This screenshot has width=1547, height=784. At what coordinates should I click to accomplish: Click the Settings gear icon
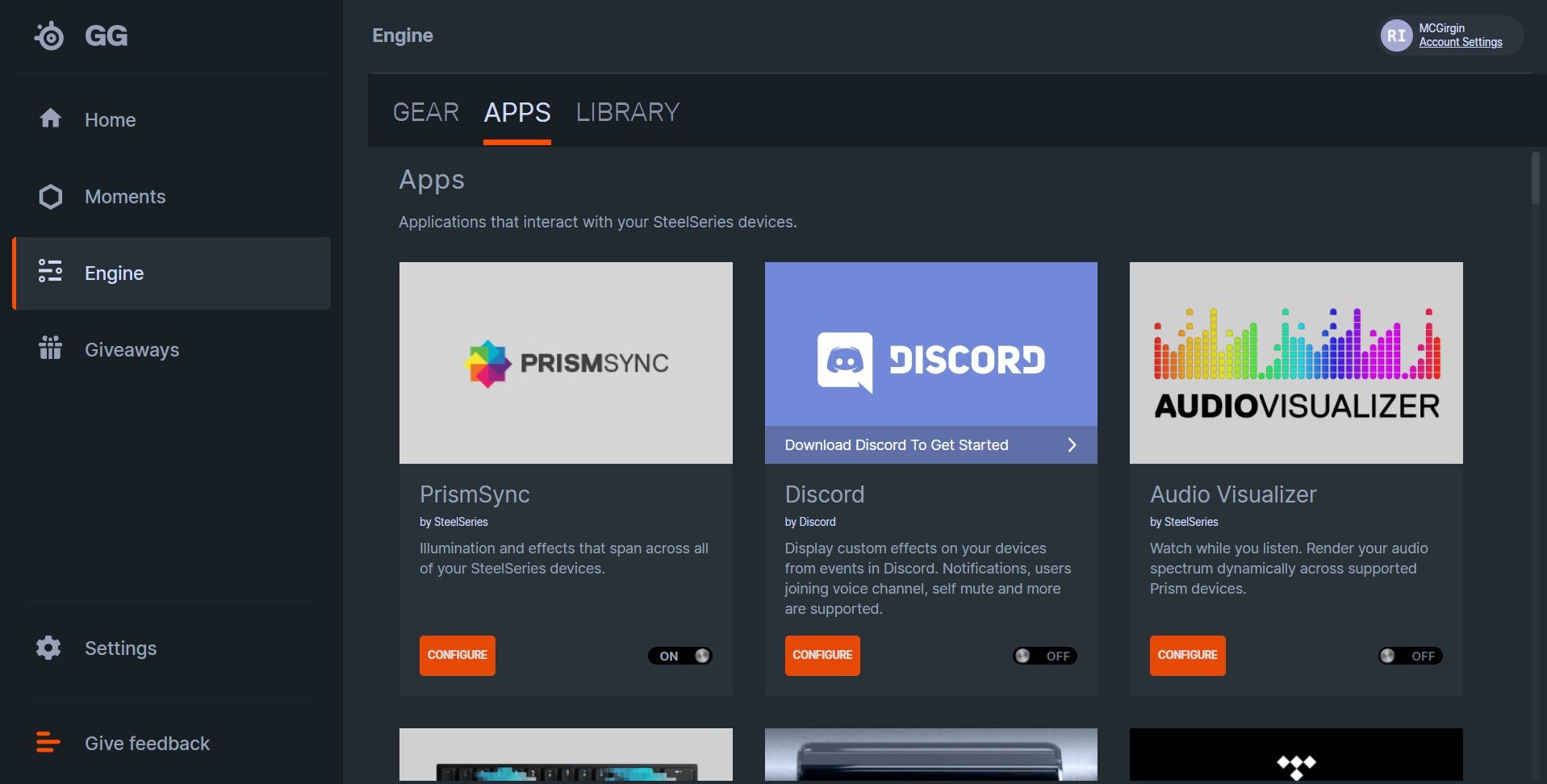pos(48,648)
